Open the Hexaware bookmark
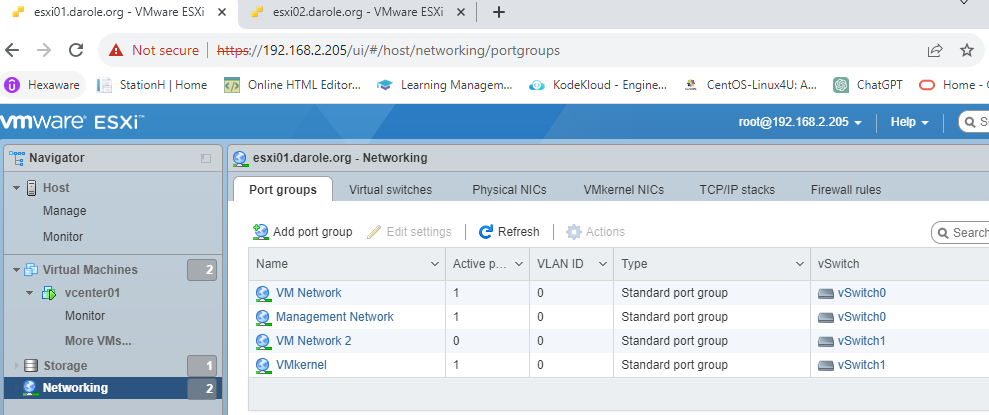The image size is (989, 415). pyautogui.click(x=42, y=85)
